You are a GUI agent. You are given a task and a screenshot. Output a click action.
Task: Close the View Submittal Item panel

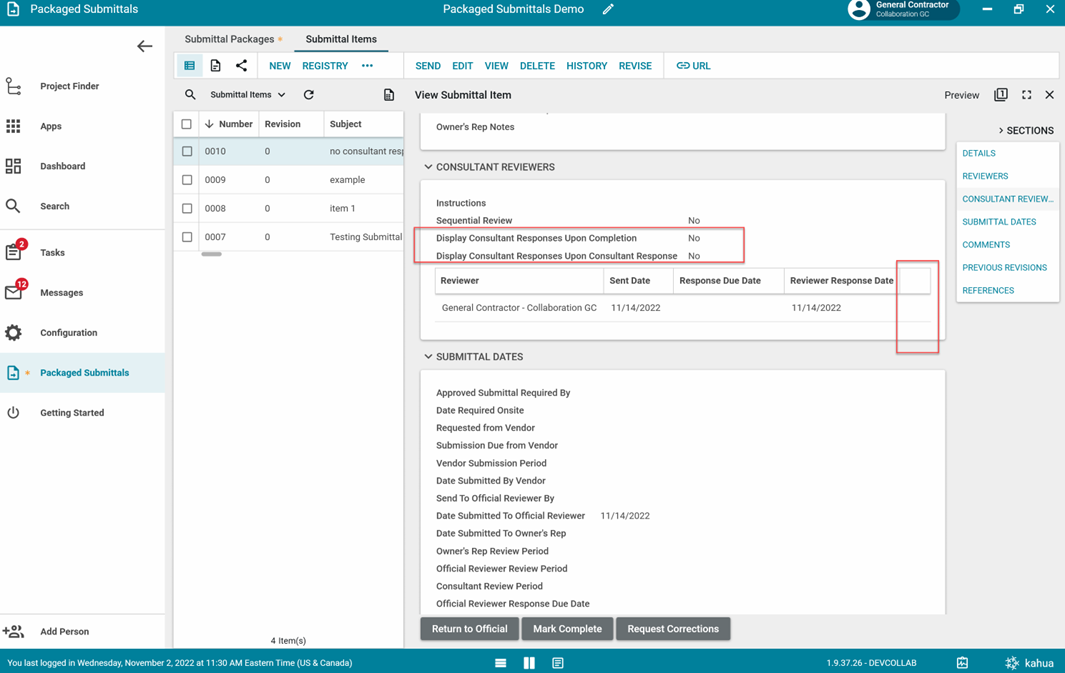(1049, 95)
